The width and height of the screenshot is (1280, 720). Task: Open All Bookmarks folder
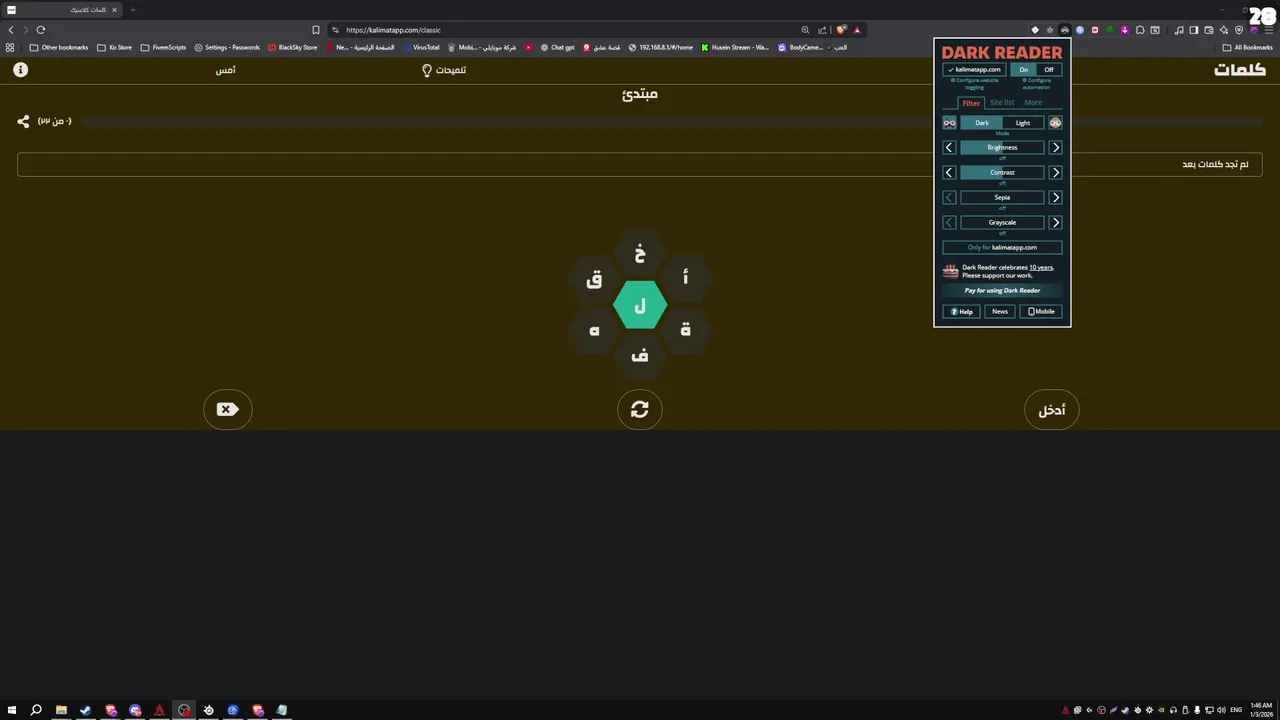tap(1247, 47)
